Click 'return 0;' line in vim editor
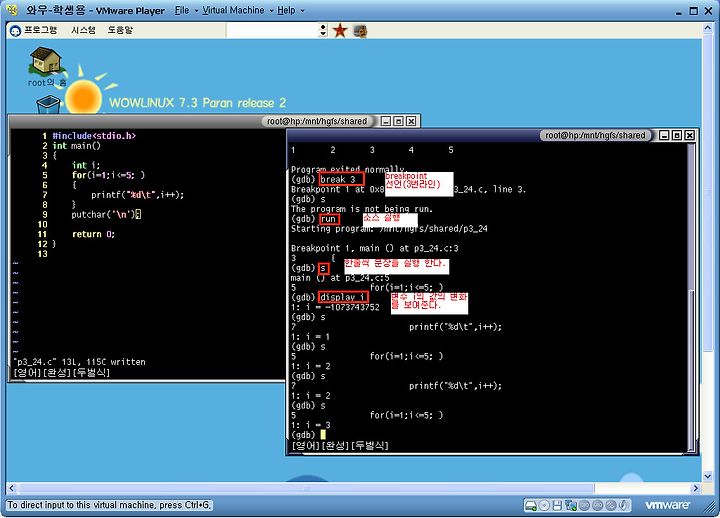The height and width of the screenshot is (518, 720). pos(94,234)
